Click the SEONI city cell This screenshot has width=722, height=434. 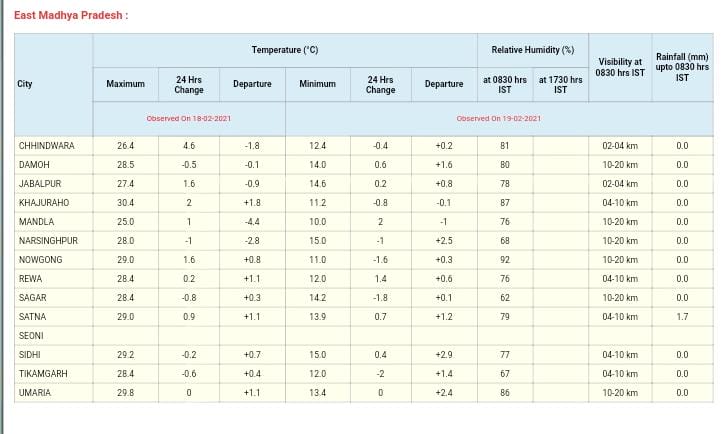pos(31,336)
